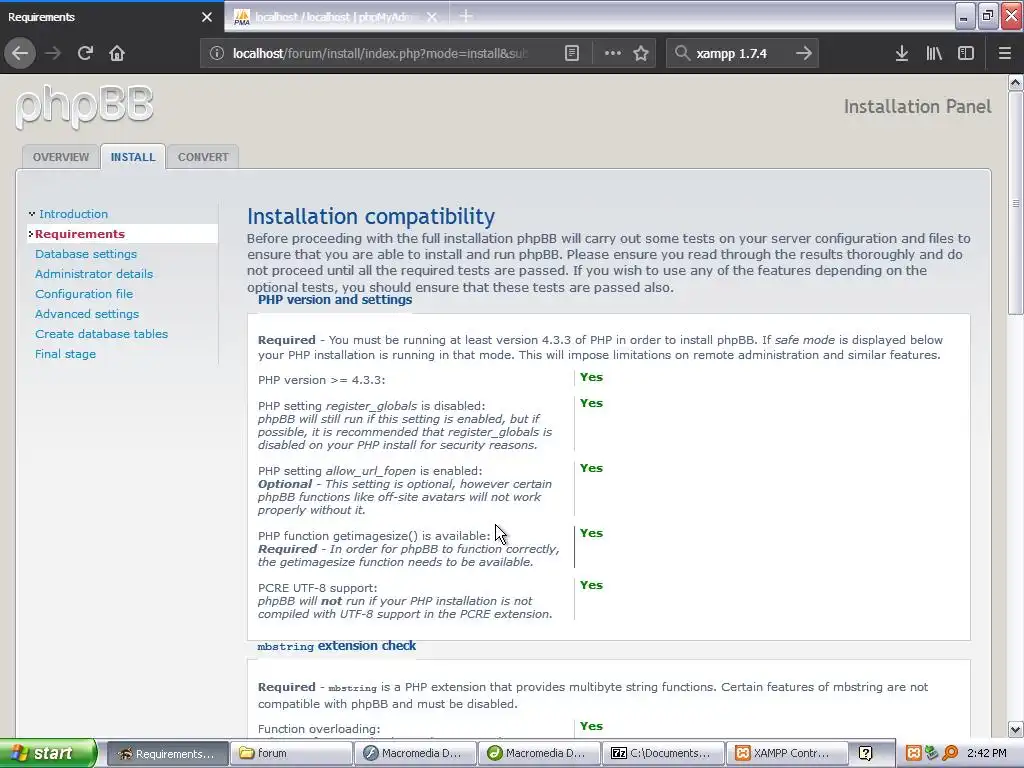
Task: Click the Installation compatibility heading
Action: tap(371, 216)
